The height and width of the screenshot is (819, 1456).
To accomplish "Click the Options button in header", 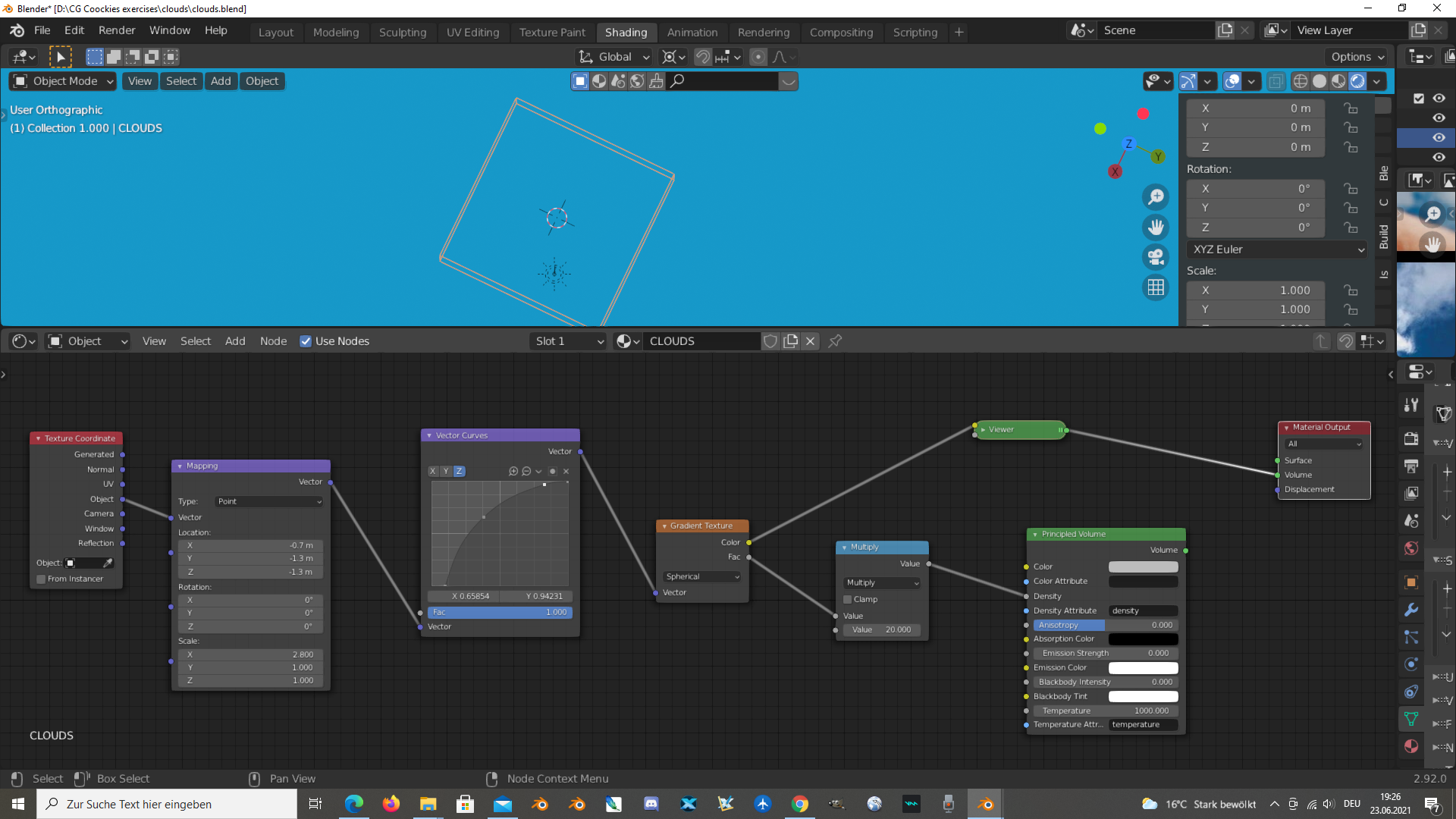I will point(1357,57).
